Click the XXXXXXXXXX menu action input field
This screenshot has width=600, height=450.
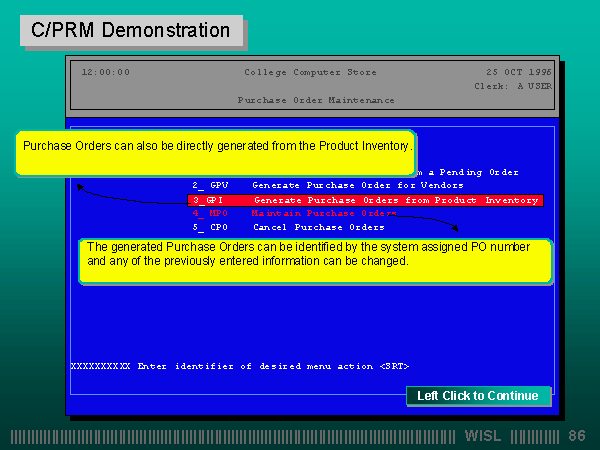[100, 366]
